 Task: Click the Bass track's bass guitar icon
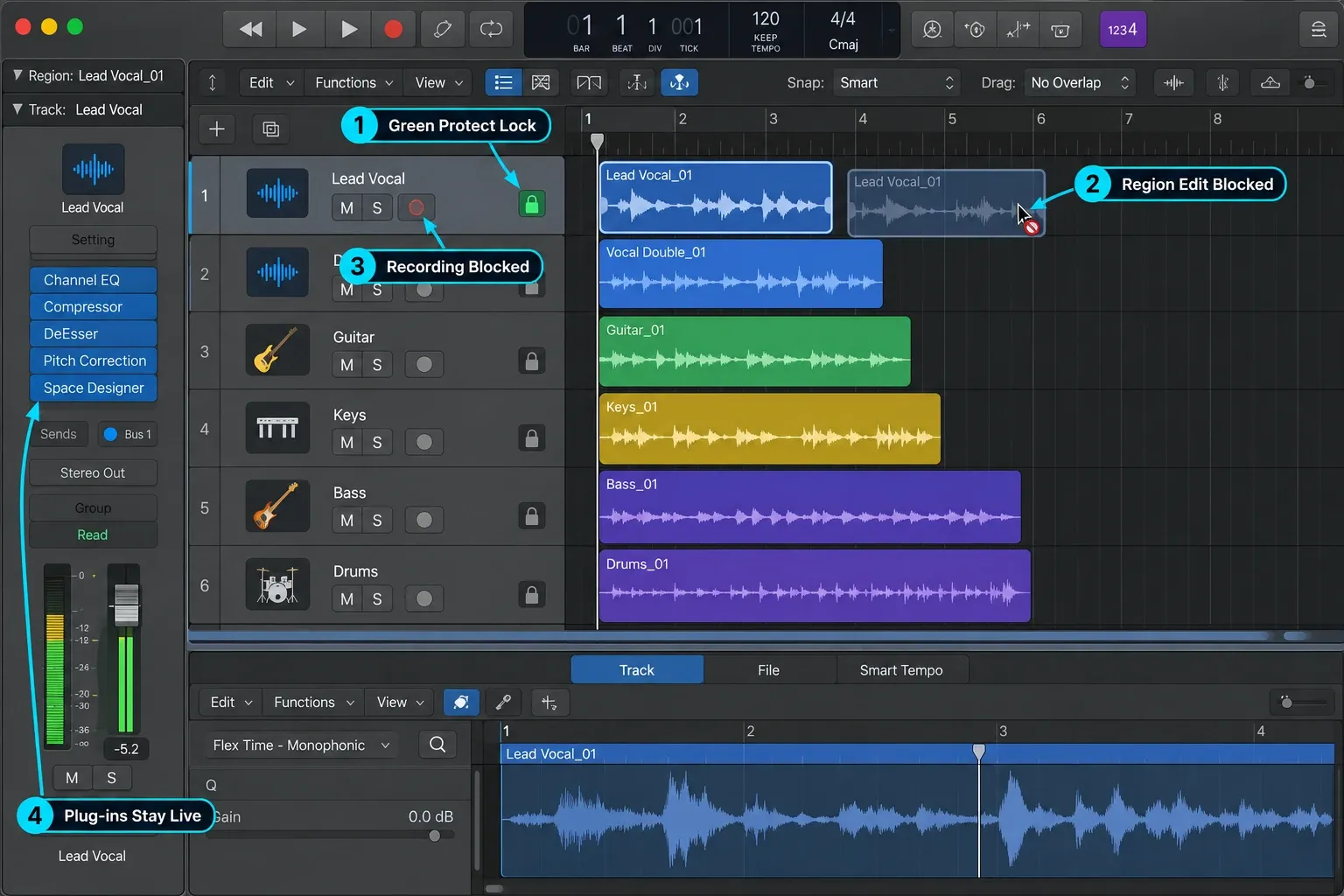click(x=277, y=506)
